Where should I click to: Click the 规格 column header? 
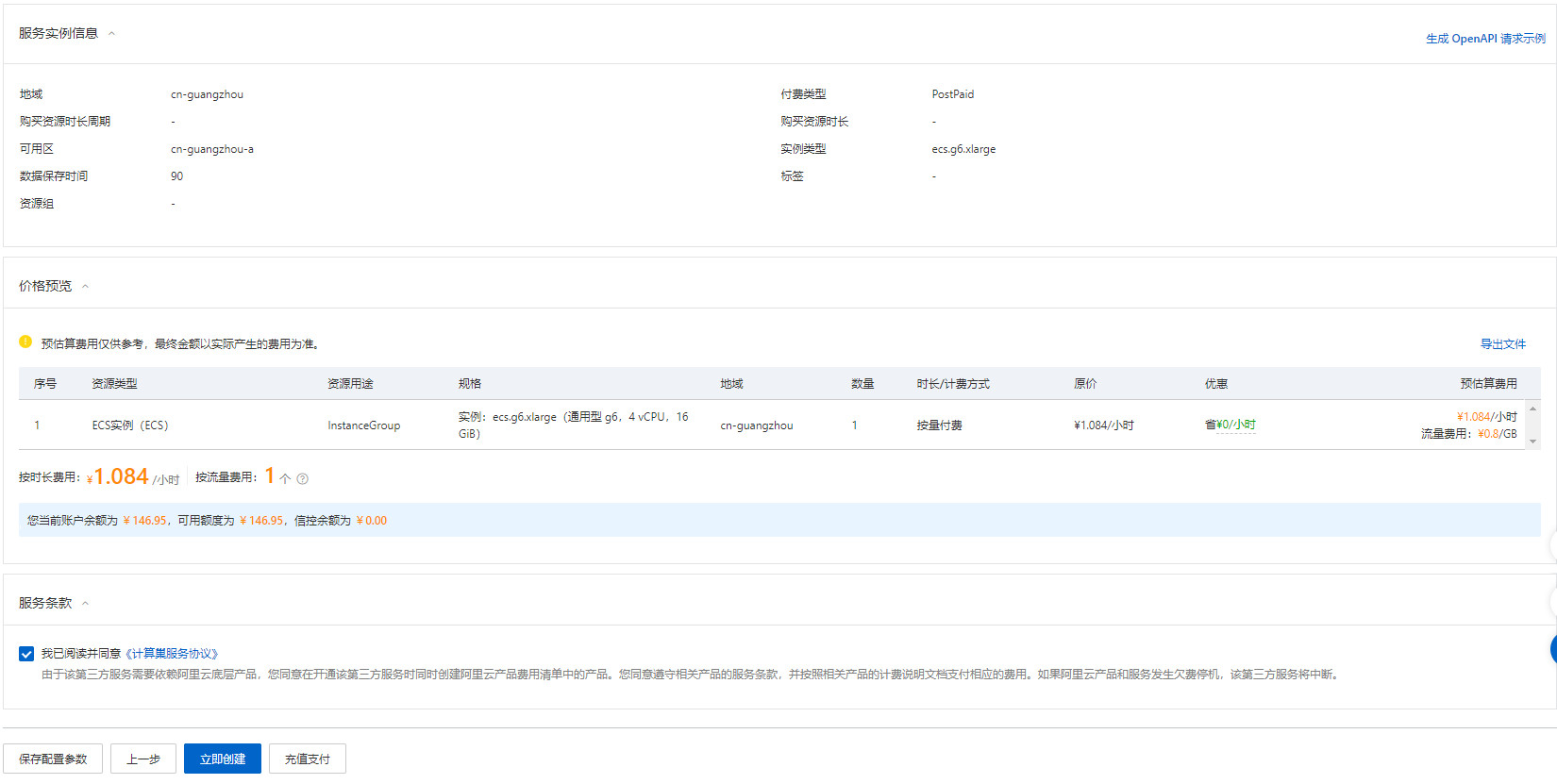(470, 384)
